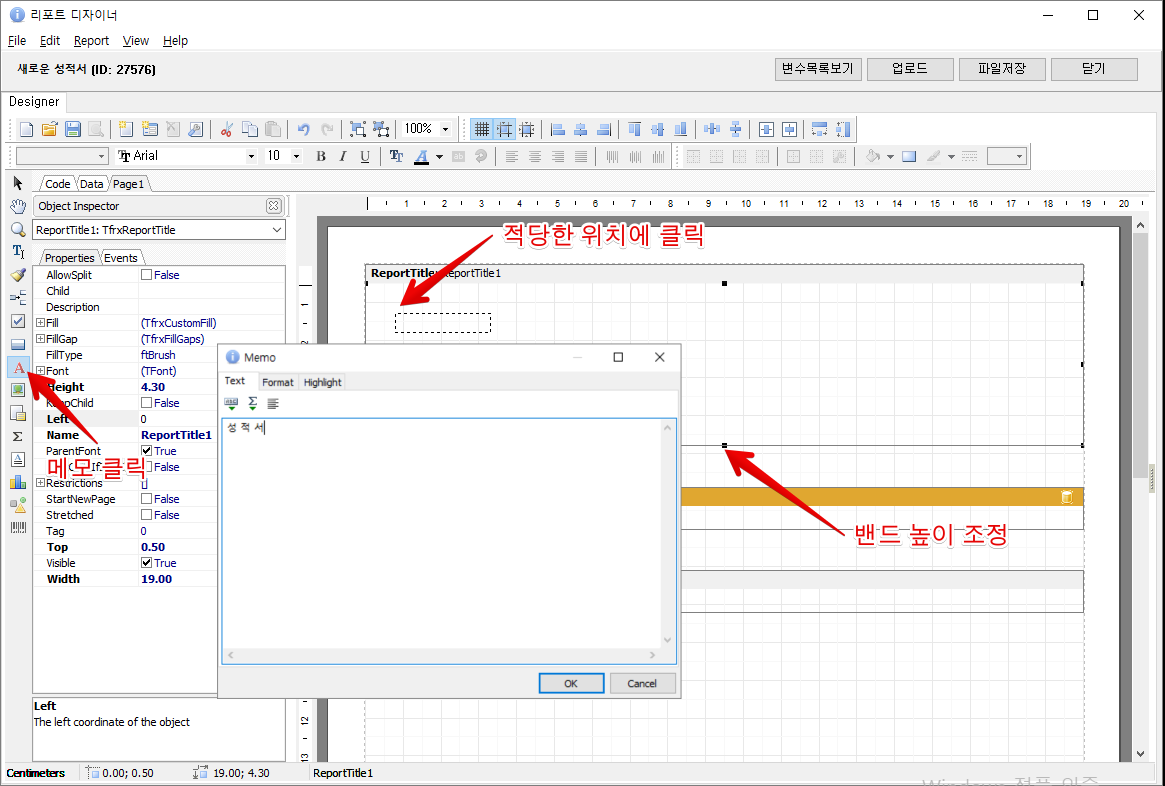Toggle the AllowSplit checkbox
The image size is (1165, 786).
[x=147, y=275]
